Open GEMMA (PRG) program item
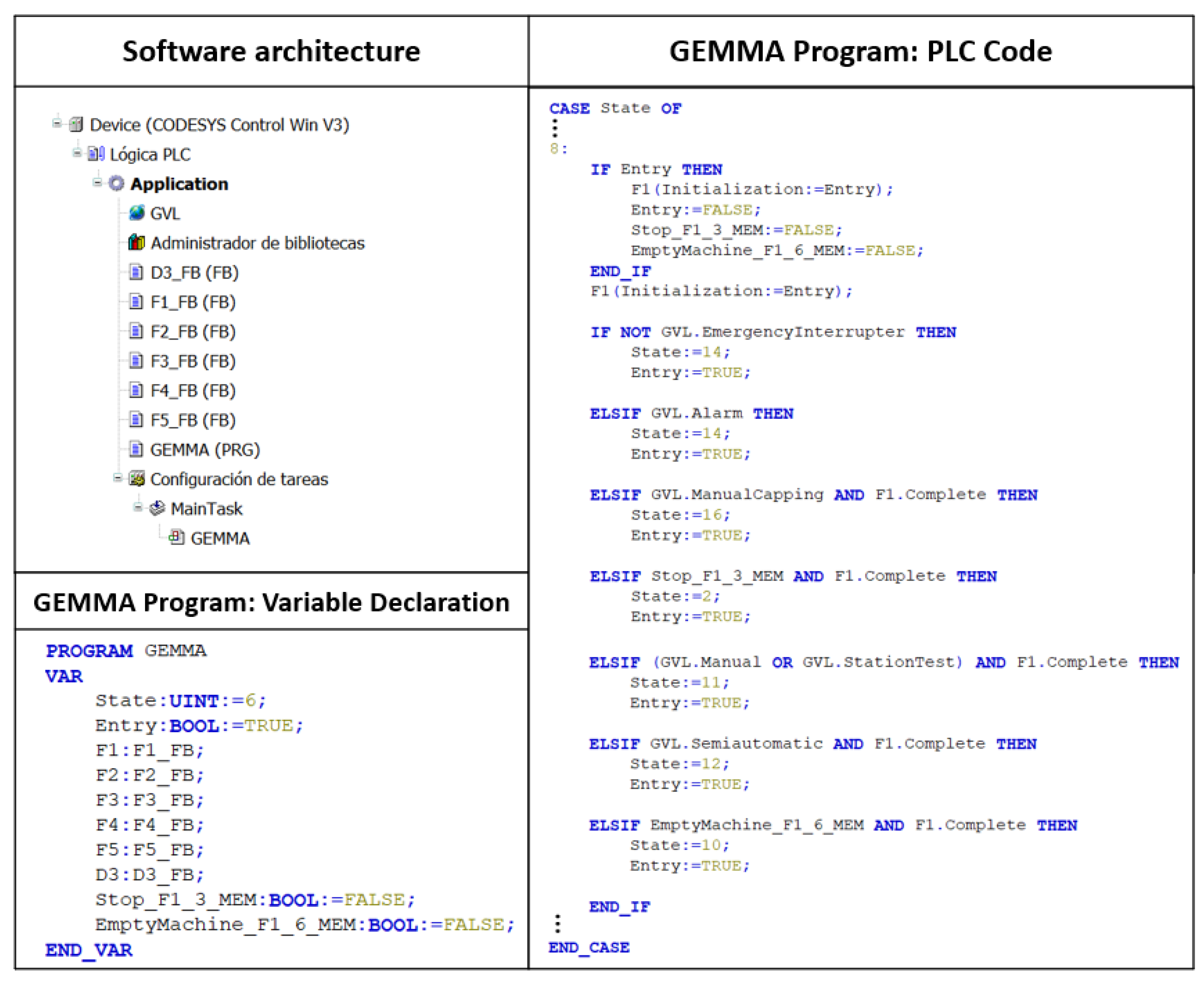This screenshot has height=981, width=1204. click(x=204, y=450)
